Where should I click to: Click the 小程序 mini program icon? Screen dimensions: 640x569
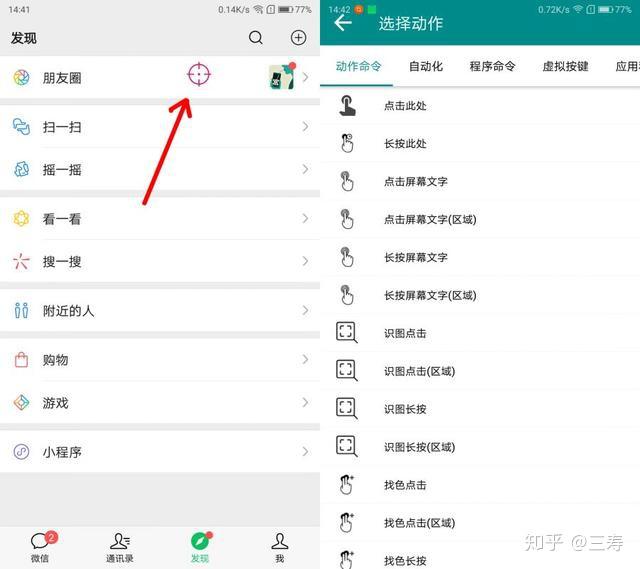coord(21,452)
